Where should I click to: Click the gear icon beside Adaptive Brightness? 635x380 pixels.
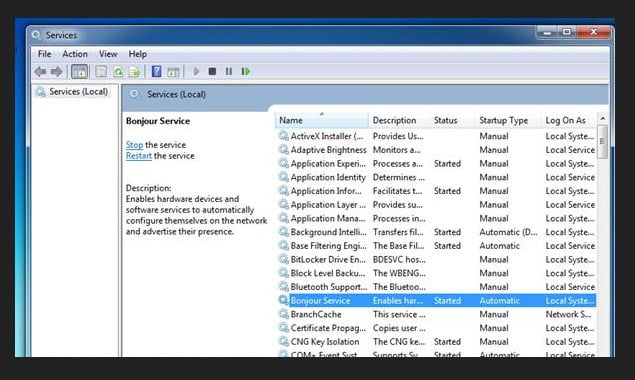point(283,149)
